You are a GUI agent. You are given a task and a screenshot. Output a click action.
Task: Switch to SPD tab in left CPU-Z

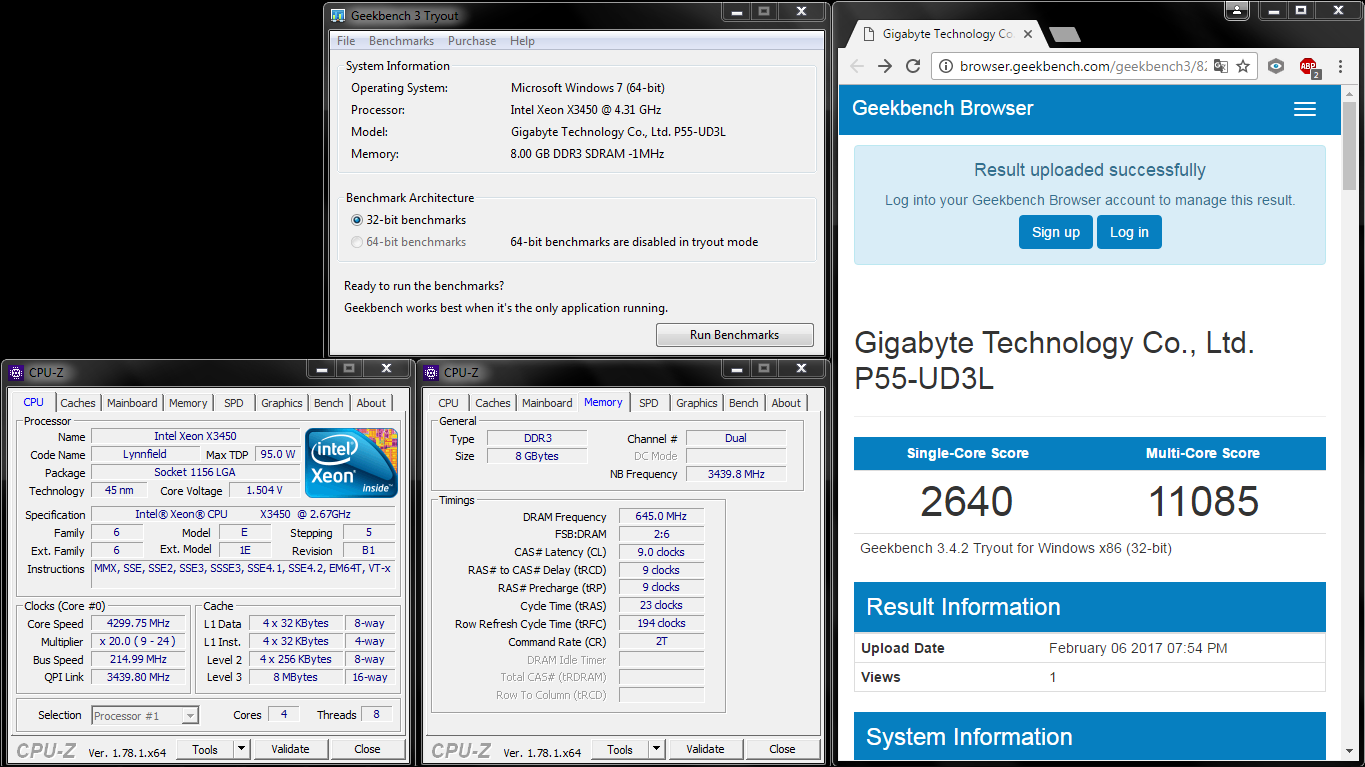pos(234,403)
